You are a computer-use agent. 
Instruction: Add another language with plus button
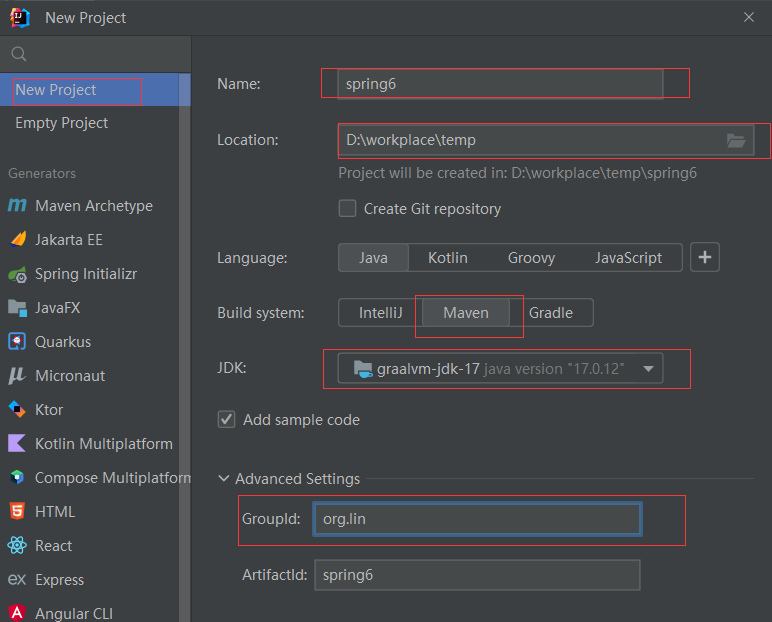[705, 257]
